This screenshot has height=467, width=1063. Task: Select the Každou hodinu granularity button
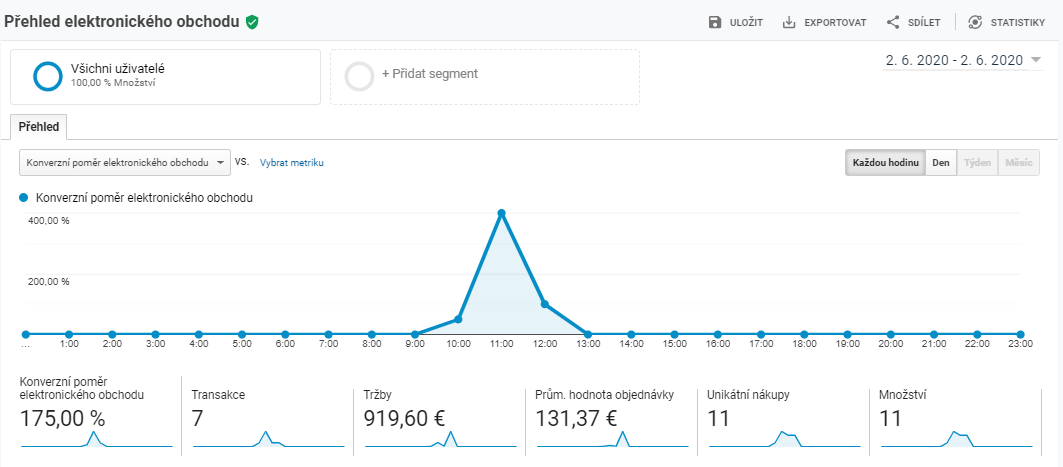[885, 163]
